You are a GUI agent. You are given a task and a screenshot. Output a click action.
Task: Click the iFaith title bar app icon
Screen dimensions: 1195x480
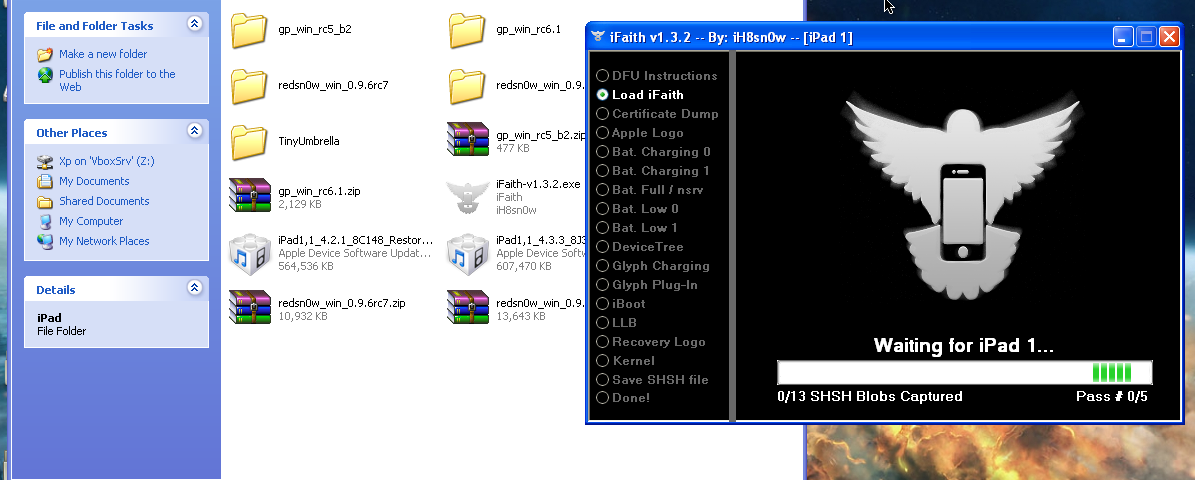598,37
